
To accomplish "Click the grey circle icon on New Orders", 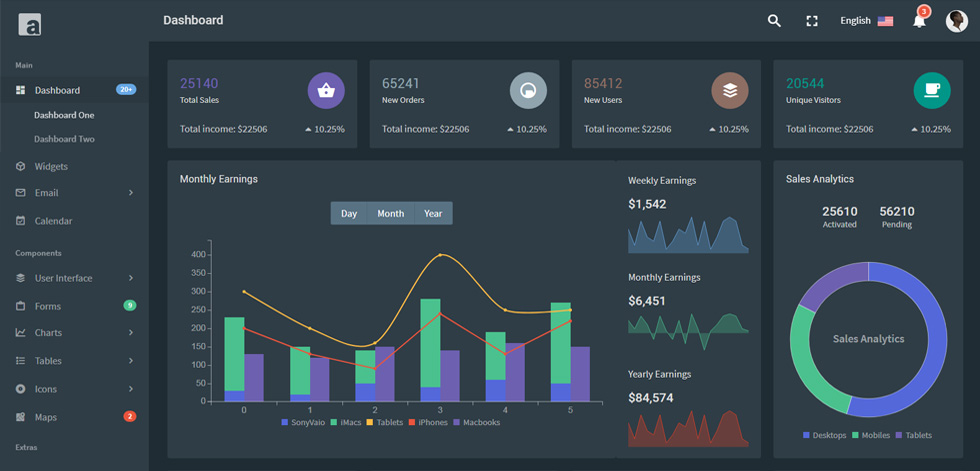I will point(528,91).
